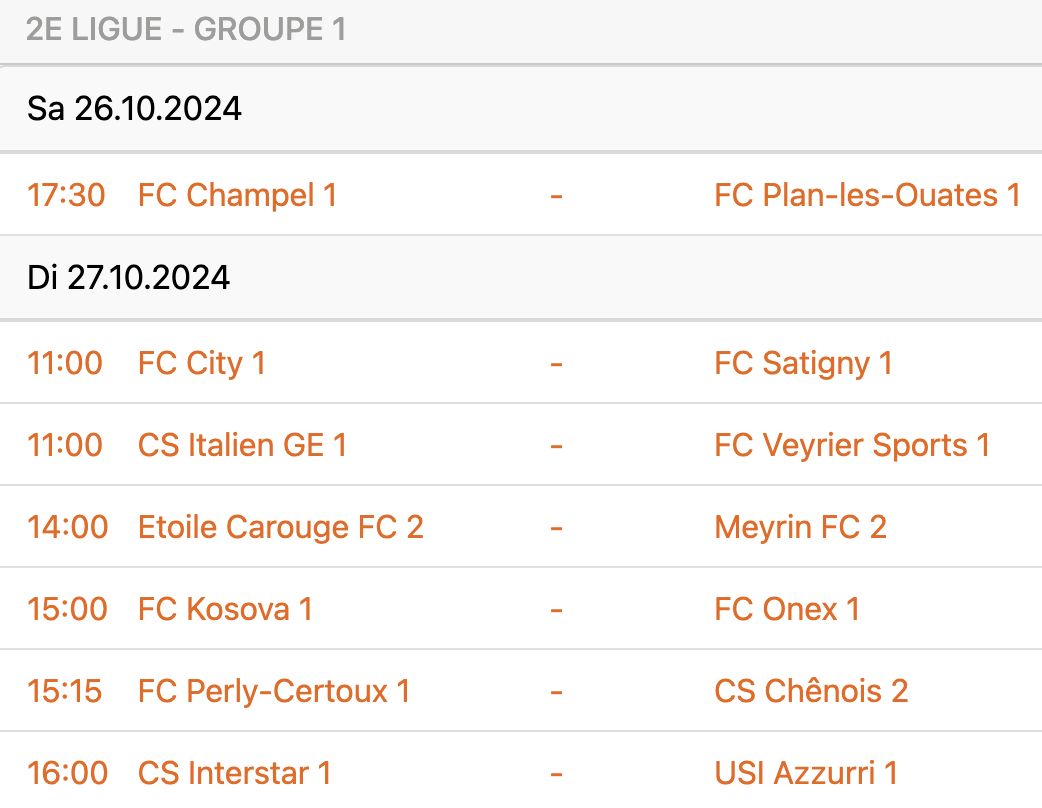The image size is (1042, 808).
Task: Click the 14:00 match time
Action: coord(67,527)
